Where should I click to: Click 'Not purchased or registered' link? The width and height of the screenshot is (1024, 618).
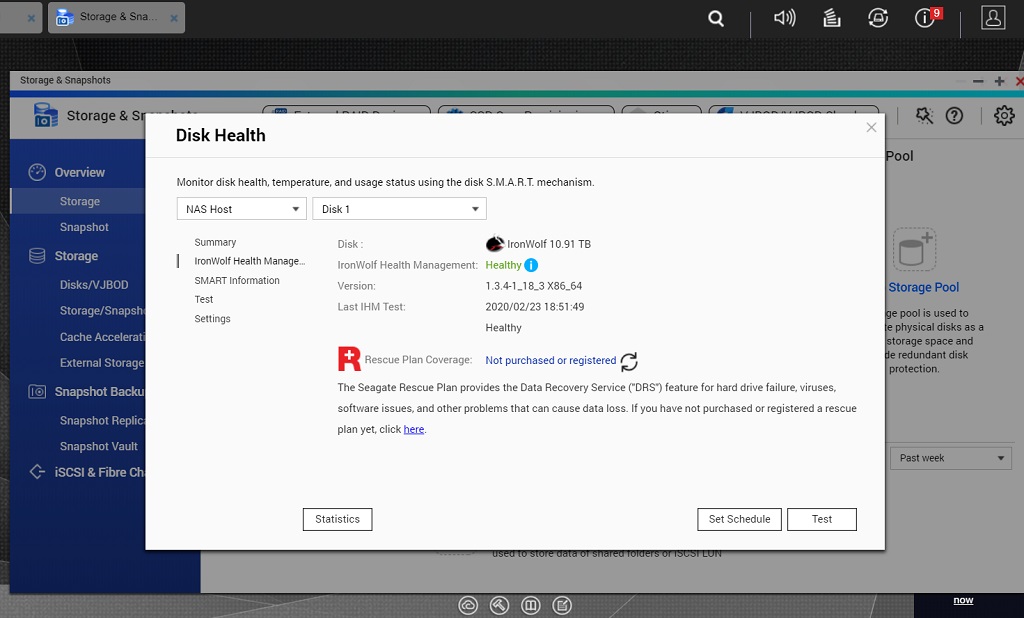[x=551, y=361]
